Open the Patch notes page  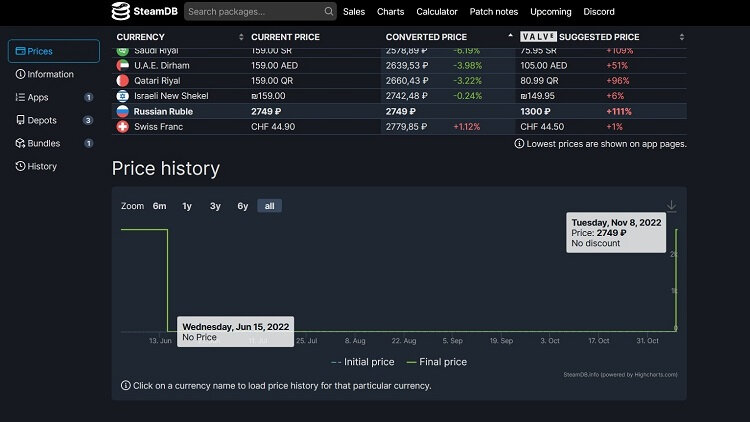(494, 11)
